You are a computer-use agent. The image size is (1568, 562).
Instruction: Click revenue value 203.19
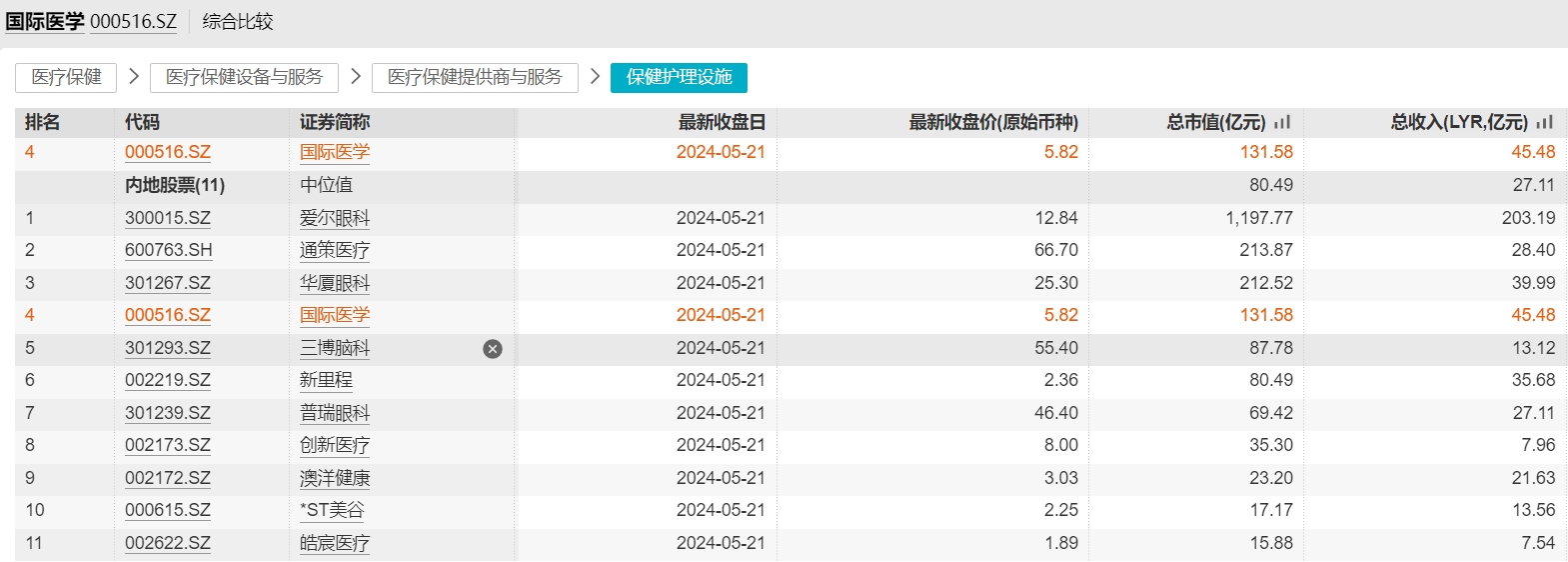point(1529,218)
